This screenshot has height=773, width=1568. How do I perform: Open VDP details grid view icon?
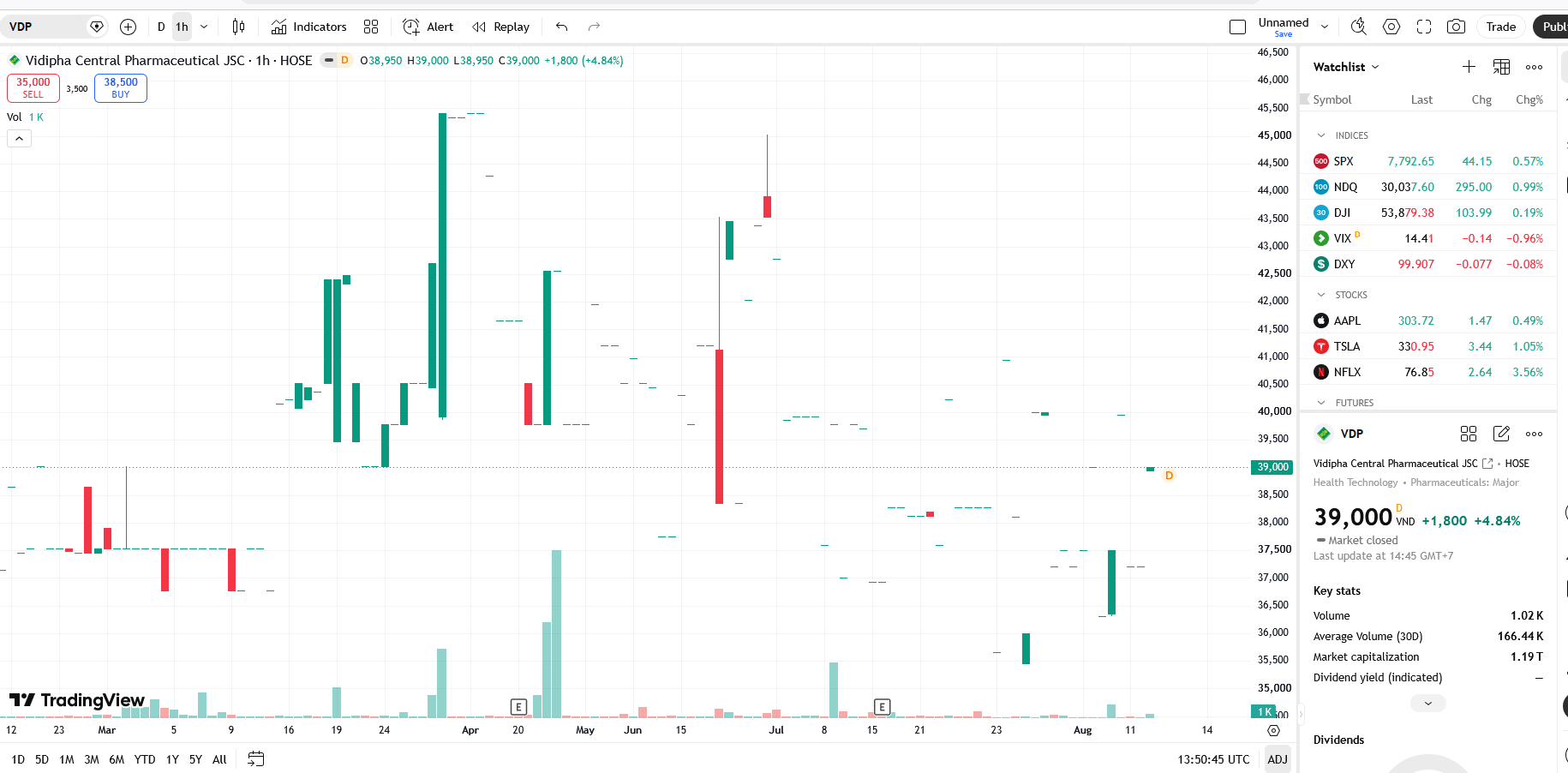click(x=1469, y=434)
